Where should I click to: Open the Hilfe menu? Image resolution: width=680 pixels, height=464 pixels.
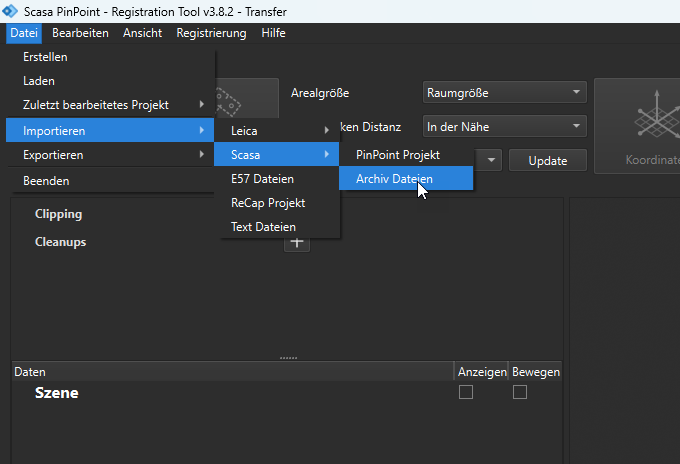(x=273, y=33)
